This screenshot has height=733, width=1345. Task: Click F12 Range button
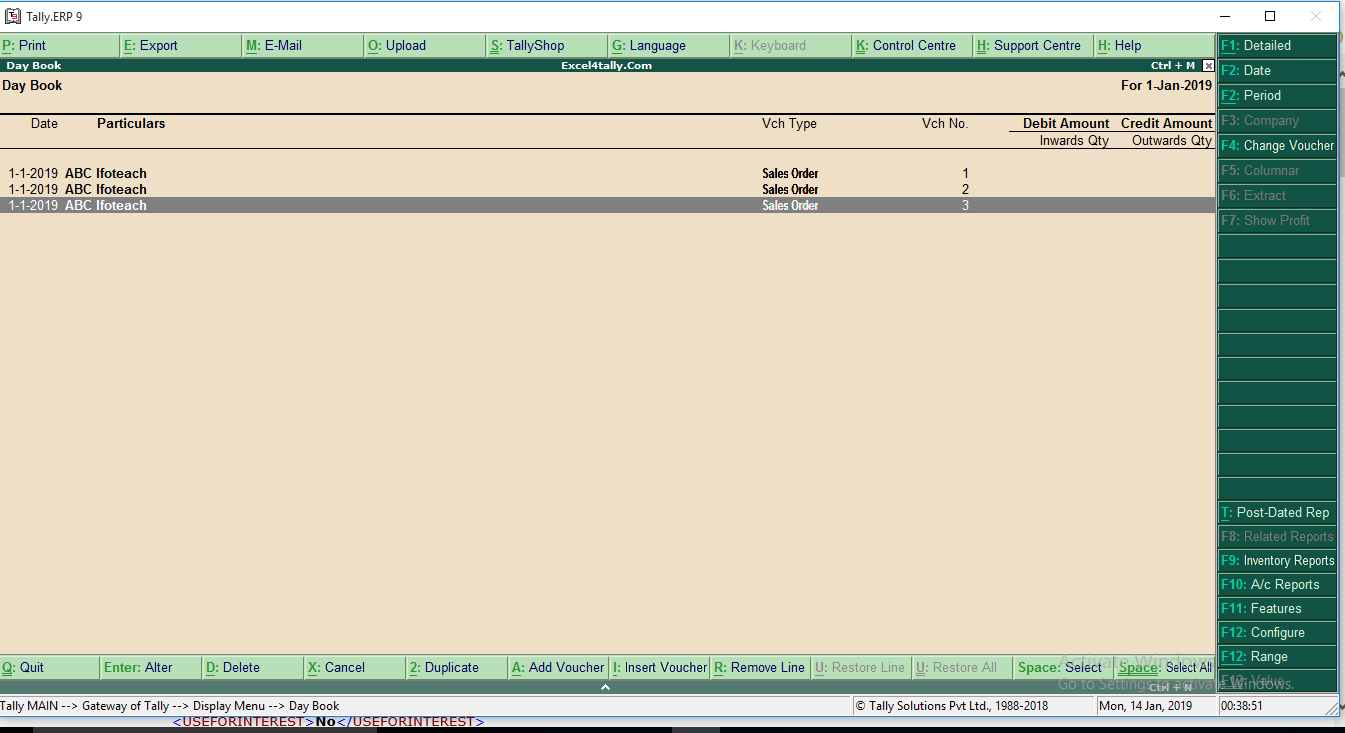[x=1277, y=657]
